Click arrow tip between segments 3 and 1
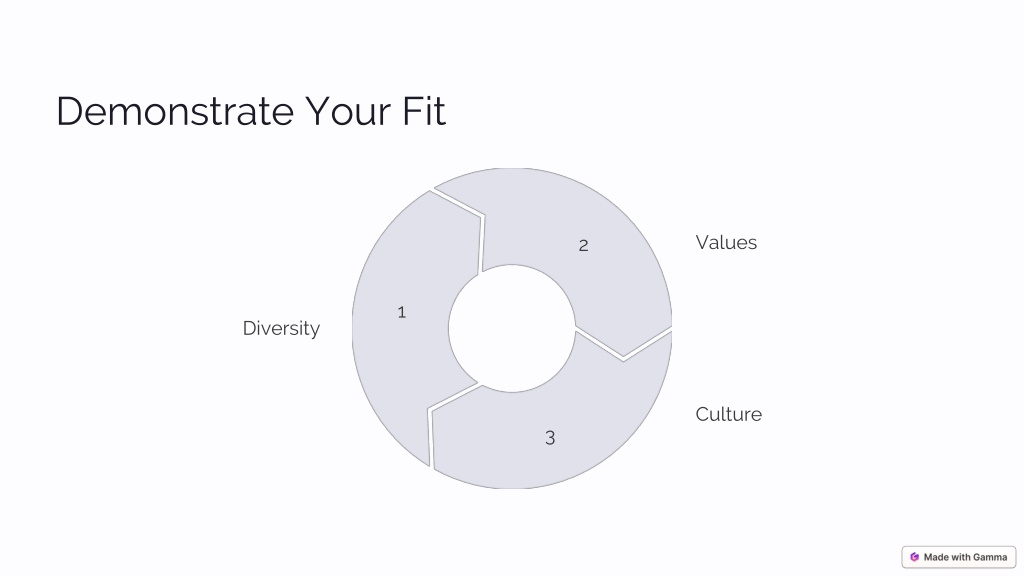This screenshot has height=576, width=1024. click(430, 410)
